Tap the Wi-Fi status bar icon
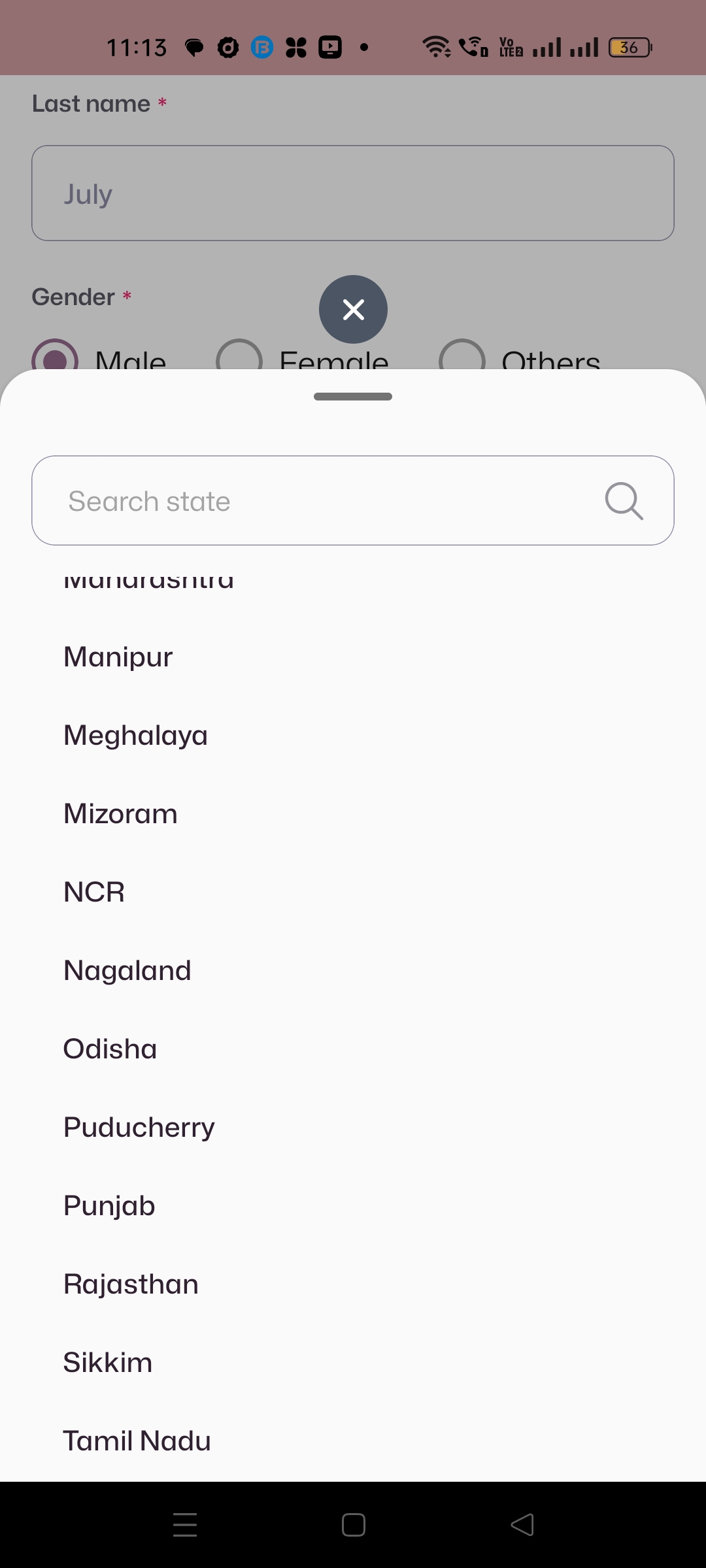706x1568 pixels. click(436, 47)
